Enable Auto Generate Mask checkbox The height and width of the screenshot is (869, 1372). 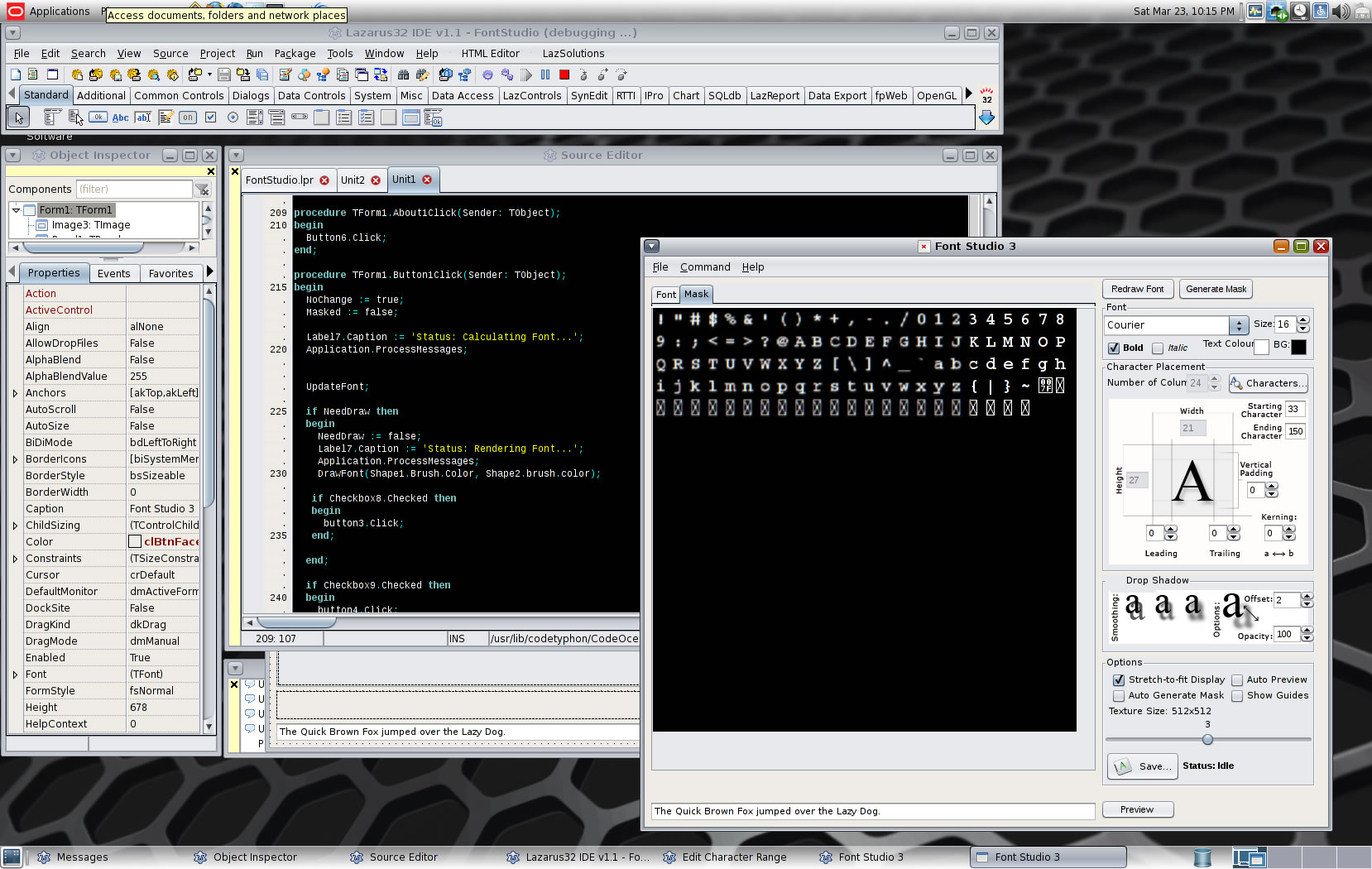click(x=1119, y=696)
